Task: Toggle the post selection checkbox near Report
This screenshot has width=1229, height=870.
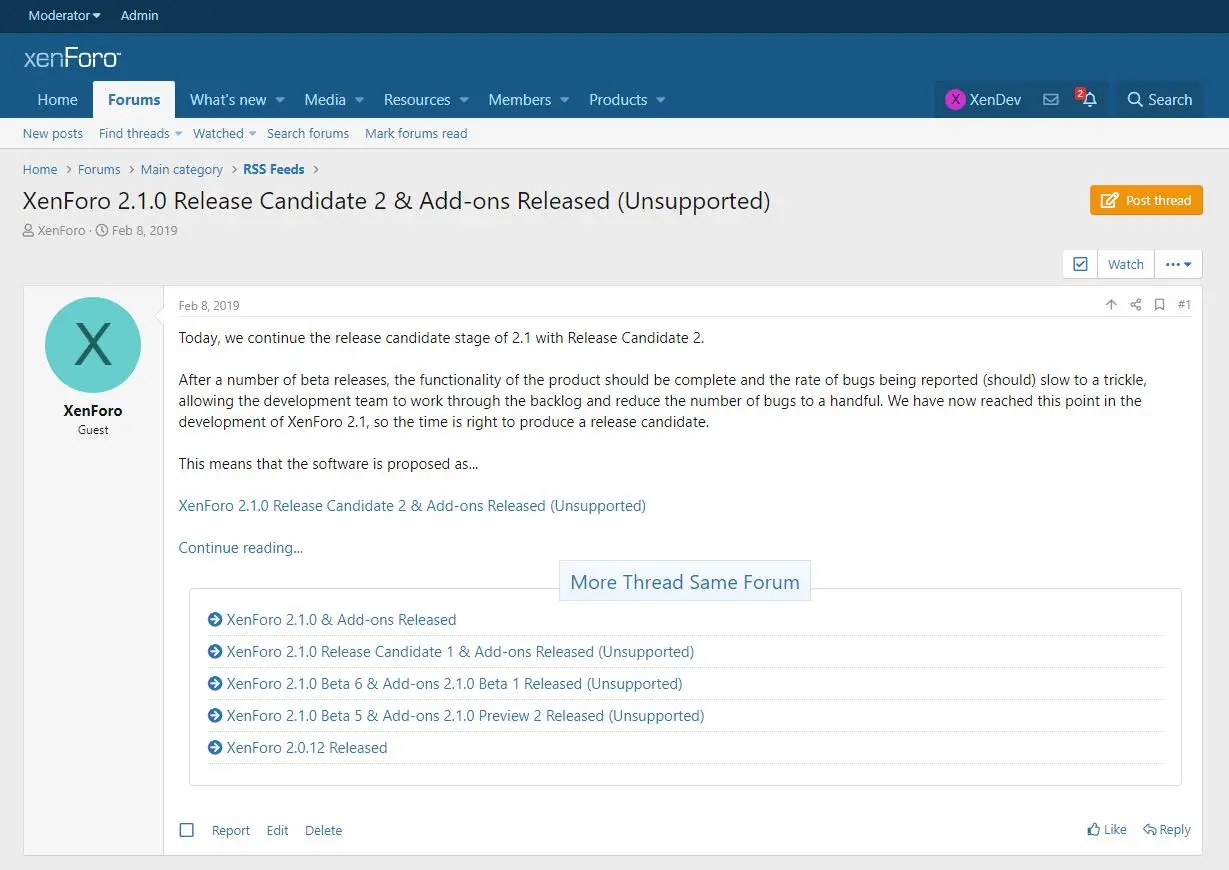Action: coord(186,830)
